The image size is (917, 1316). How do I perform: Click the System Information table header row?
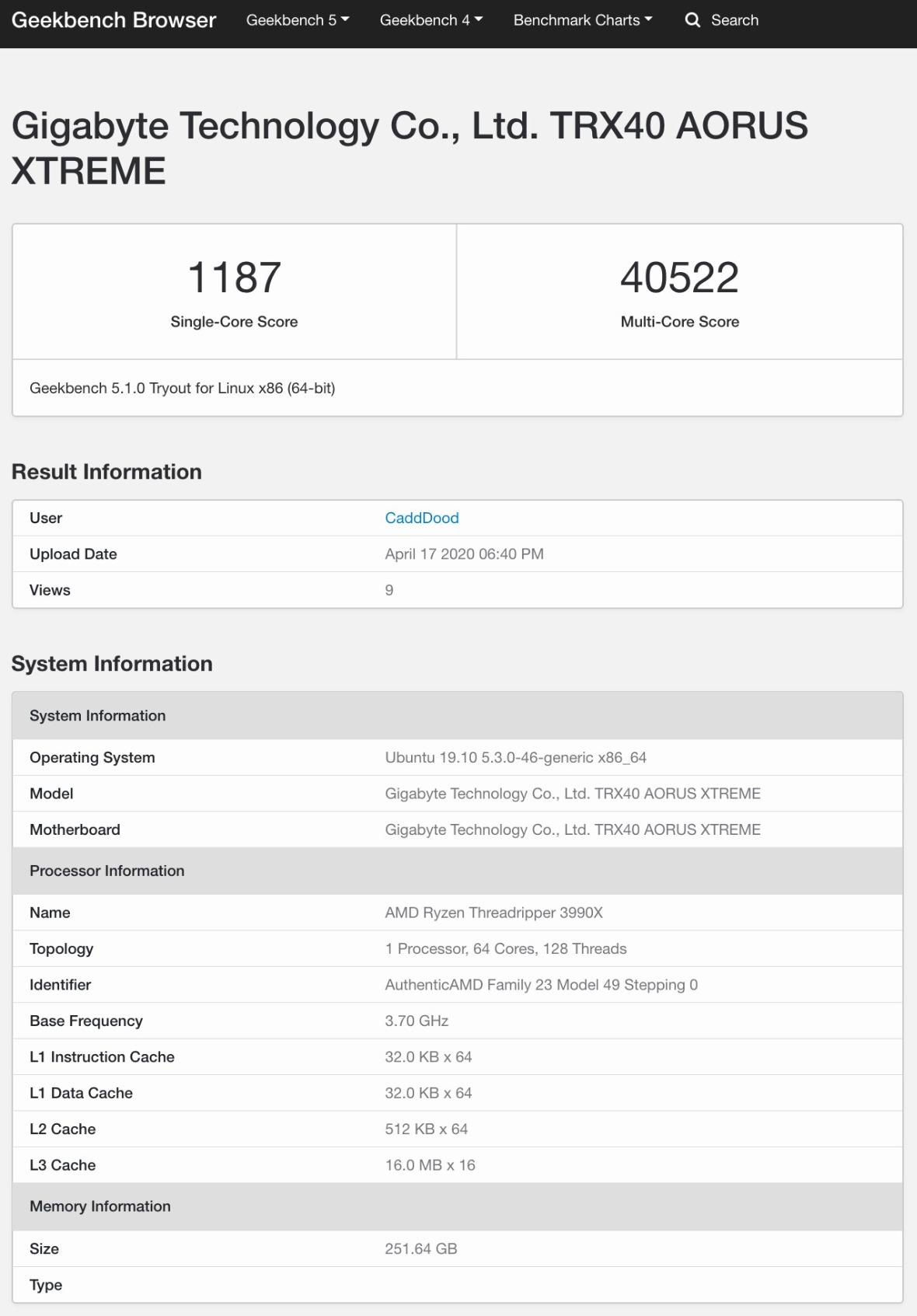pyautogui.click(x=458, y=716)
